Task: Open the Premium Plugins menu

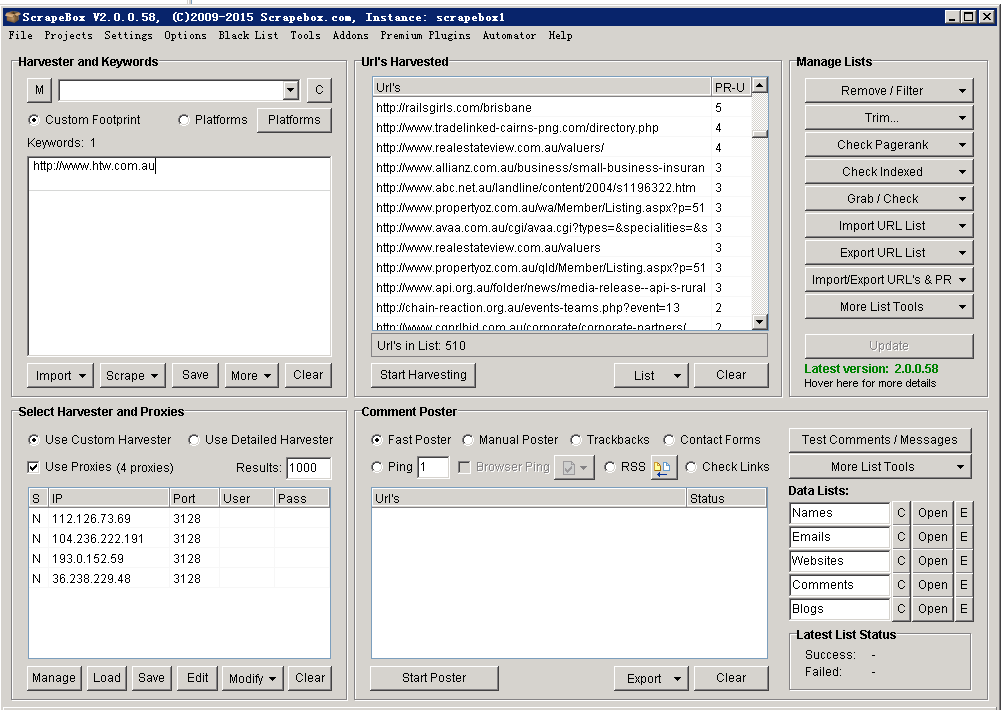Action: [x=425, y=36]
